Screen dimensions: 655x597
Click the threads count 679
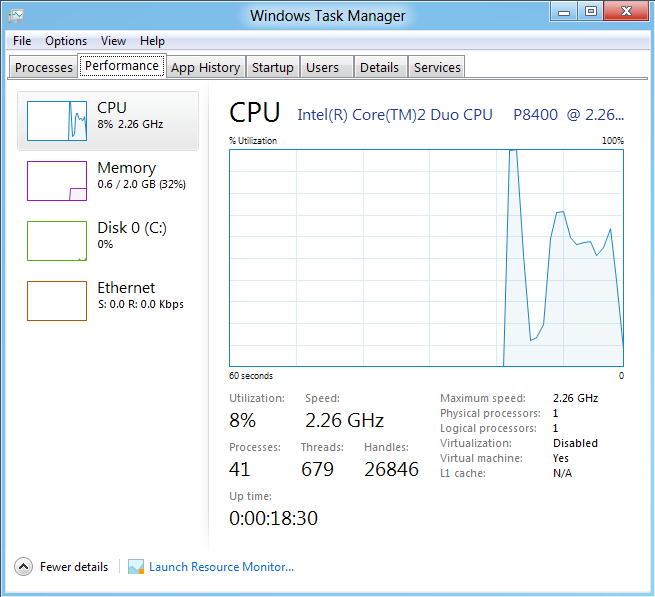click(x=317, y=469)
